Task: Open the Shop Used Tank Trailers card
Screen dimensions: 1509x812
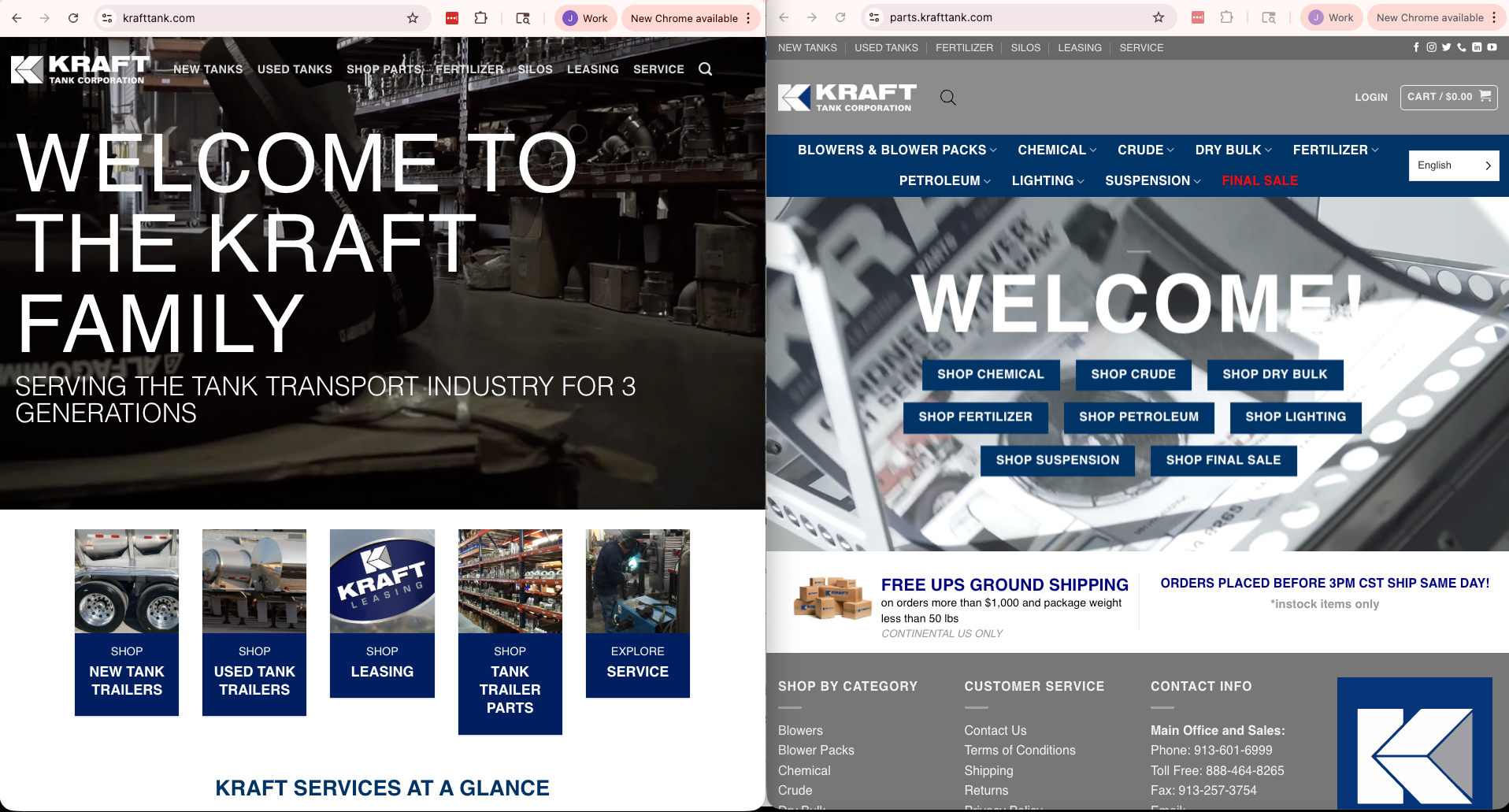Action: pos(254,622)
